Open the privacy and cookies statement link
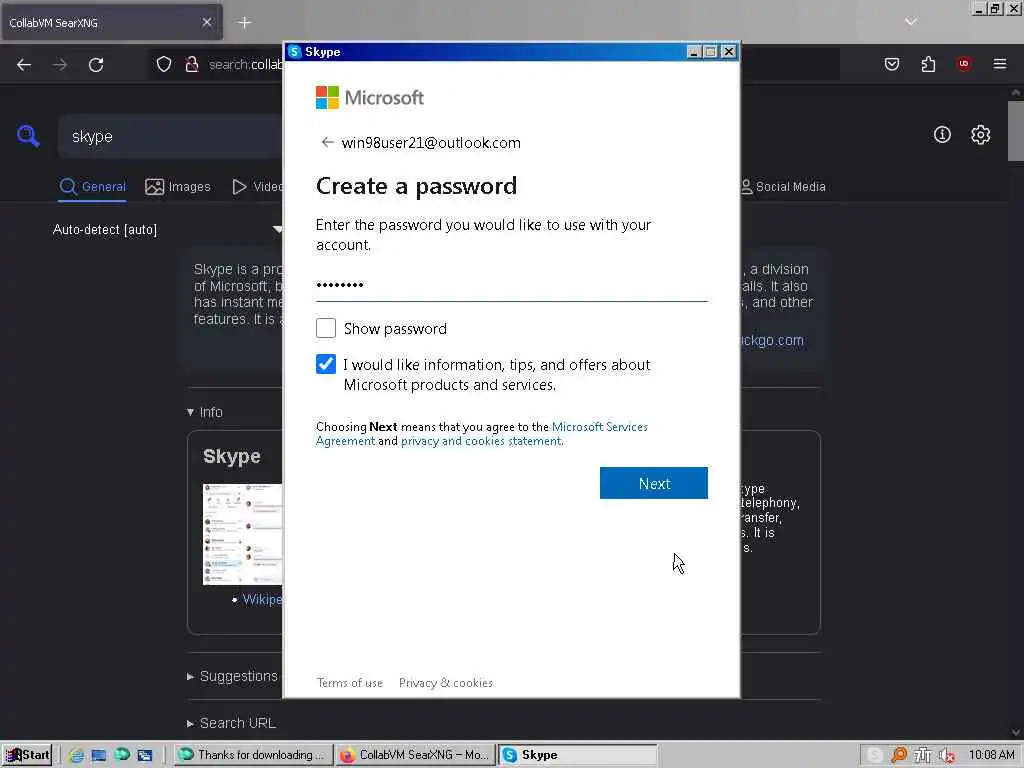This screenshot has width=1024, height=768. (x=481, y=441)
